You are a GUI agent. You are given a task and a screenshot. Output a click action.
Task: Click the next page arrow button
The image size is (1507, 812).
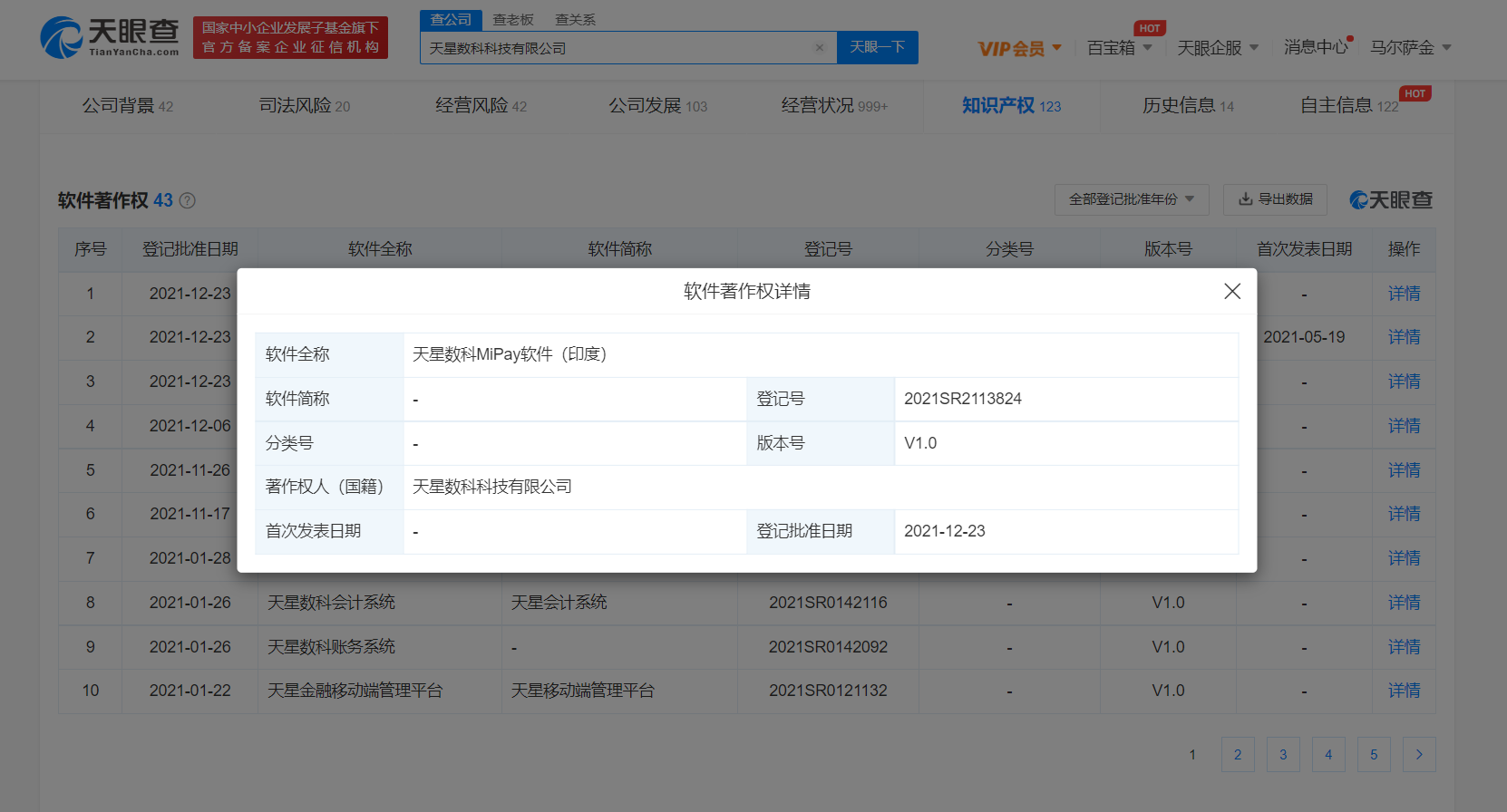[1419, 754]
